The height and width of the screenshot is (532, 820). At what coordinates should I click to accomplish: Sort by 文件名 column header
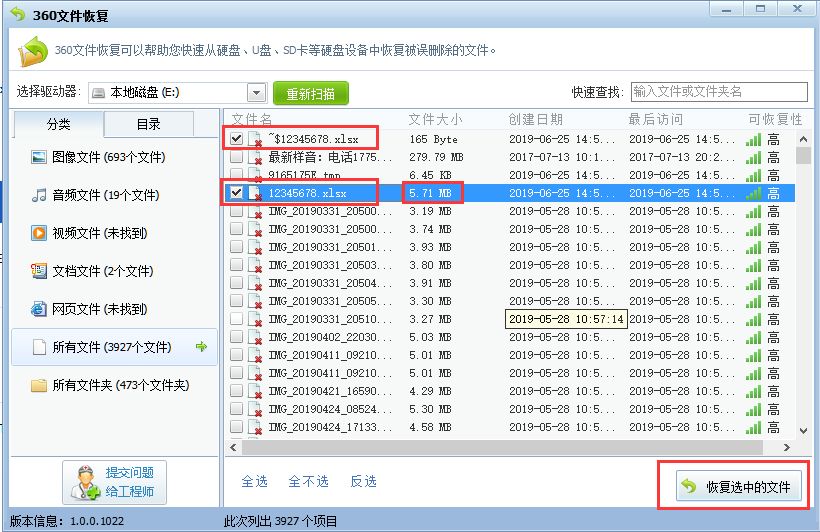252,120
